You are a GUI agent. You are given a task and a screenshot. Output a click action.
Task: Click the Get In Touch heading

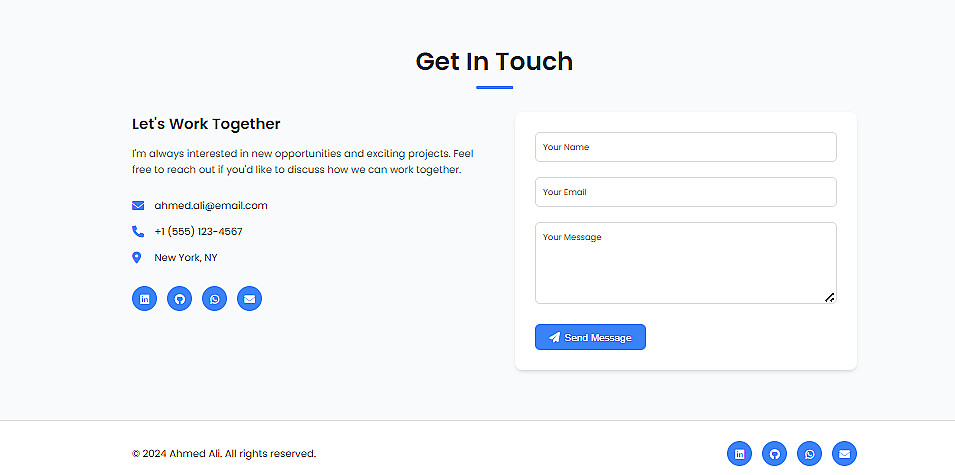point(494,61)
